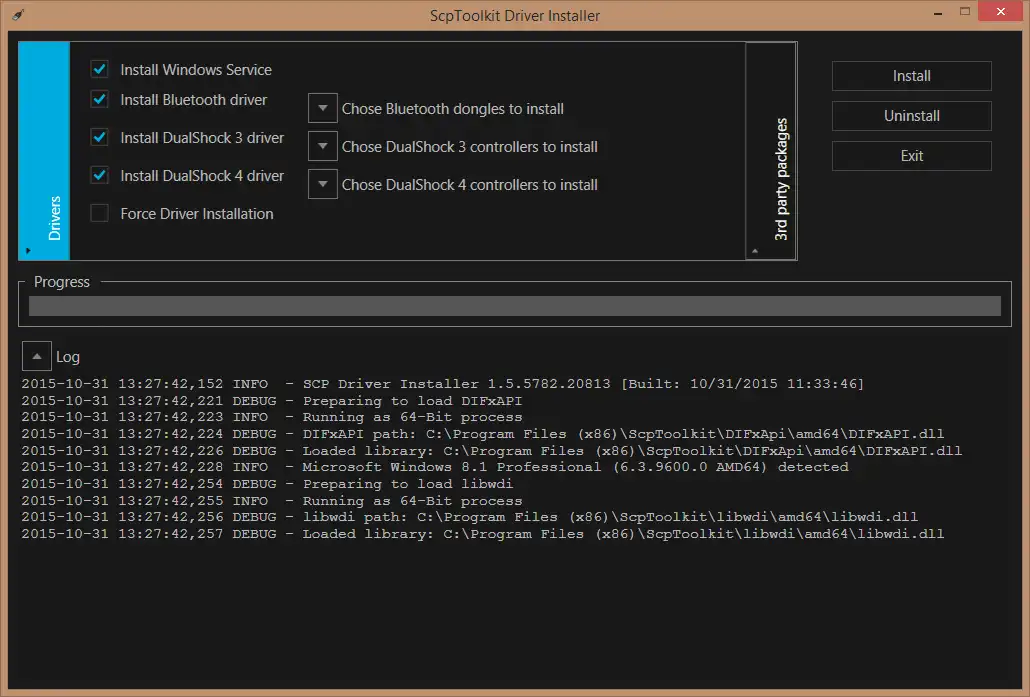Uncheck Install DualShock 3 driver
Viewport: 1030px width, 697px height.
tap(99, 138)
